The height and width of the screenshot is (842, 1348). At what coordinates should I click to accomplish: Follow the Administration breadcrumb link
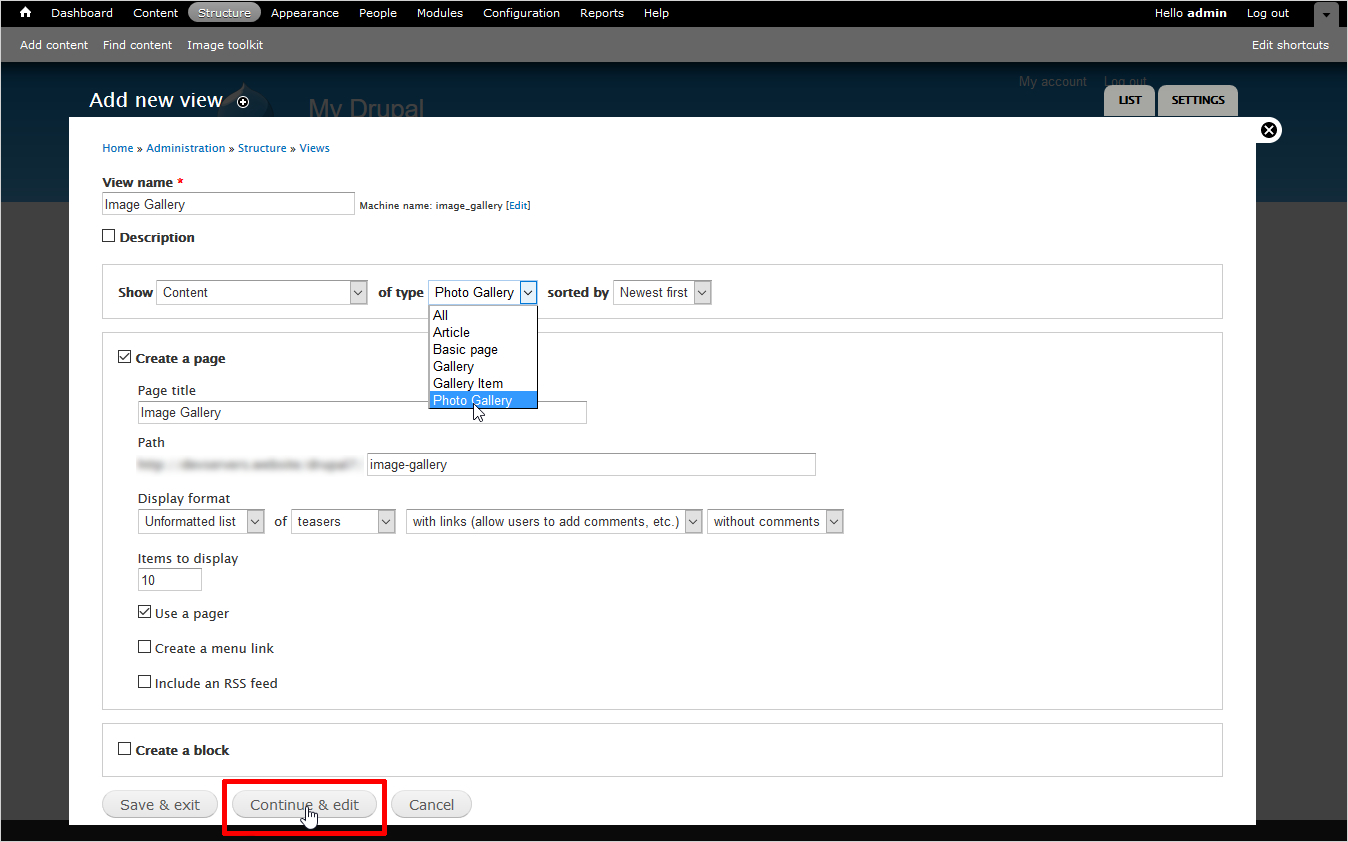tap(186, 148)
